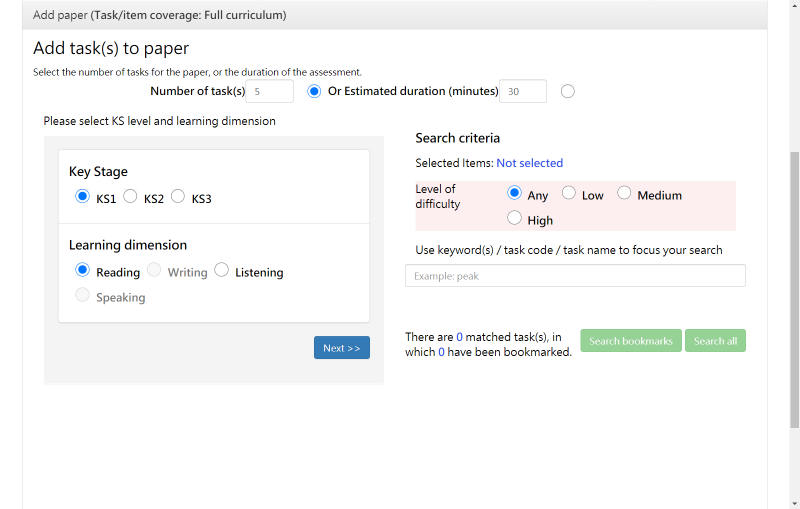The height and width of the screenshot is (509, 800).
Task: Click the Search bookmarks button
Action: pos(631,341)
